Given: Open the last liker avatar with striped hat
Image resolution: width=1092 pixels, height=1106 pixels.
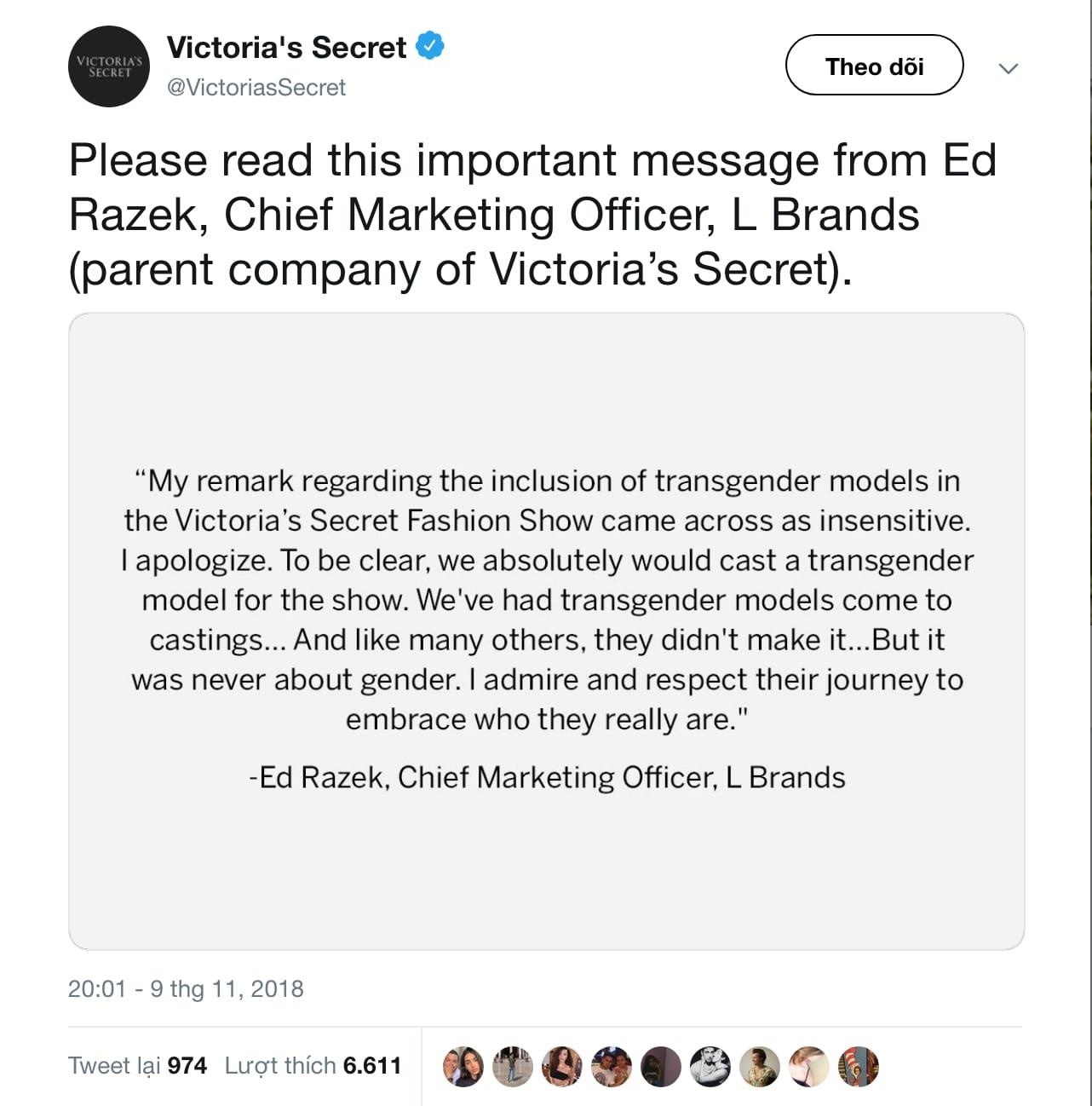Looking at the screenshot, I should [858, 1066].
